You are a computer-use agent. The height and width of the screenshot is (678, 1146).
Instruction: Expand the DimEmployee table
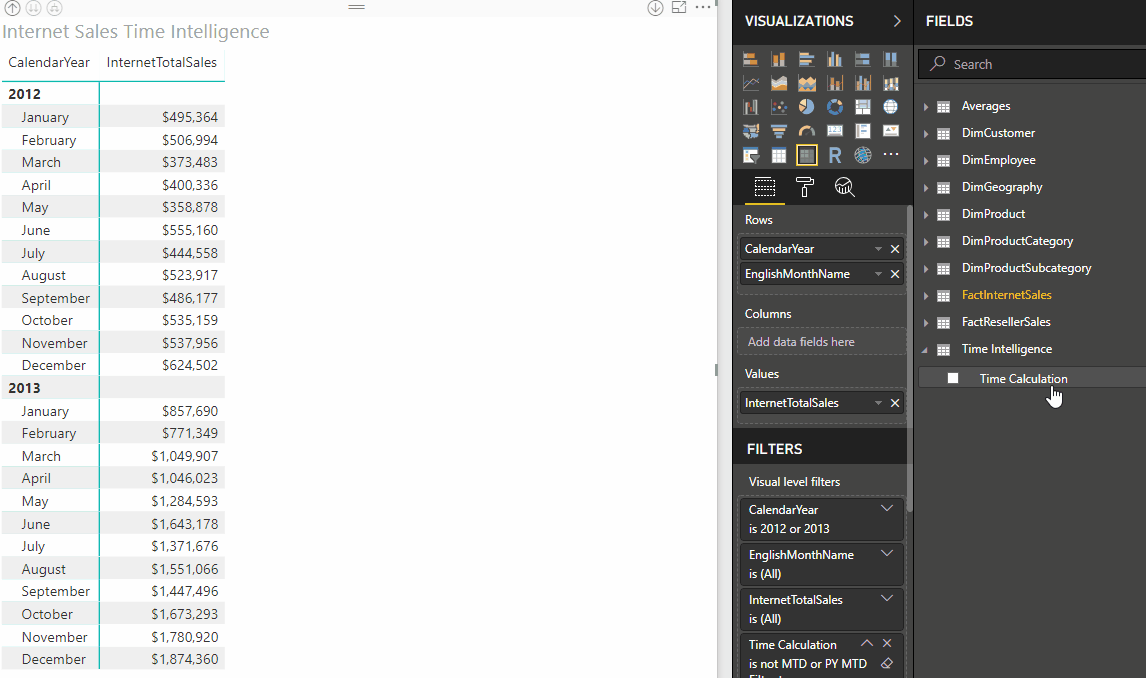pos(926,161)
